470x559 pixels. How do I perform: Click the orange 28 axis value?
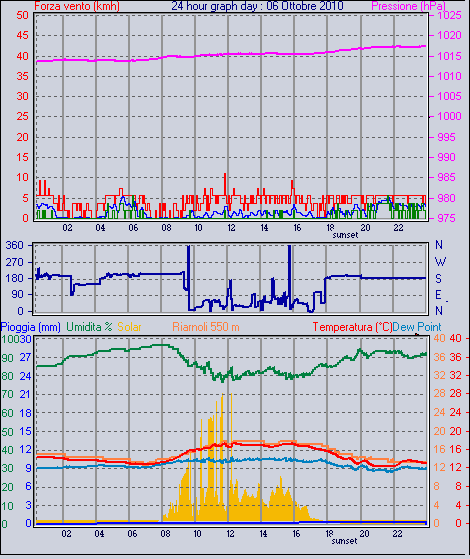coord(439,394)
